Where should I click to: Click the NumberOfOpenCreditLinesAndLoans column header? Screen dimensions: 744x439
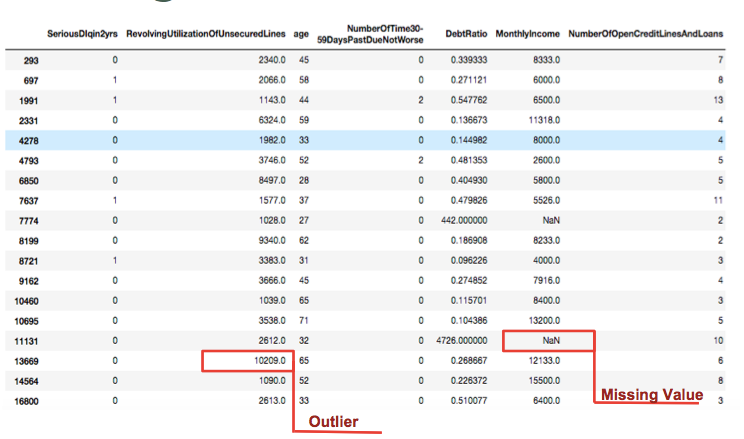point(645,34)
